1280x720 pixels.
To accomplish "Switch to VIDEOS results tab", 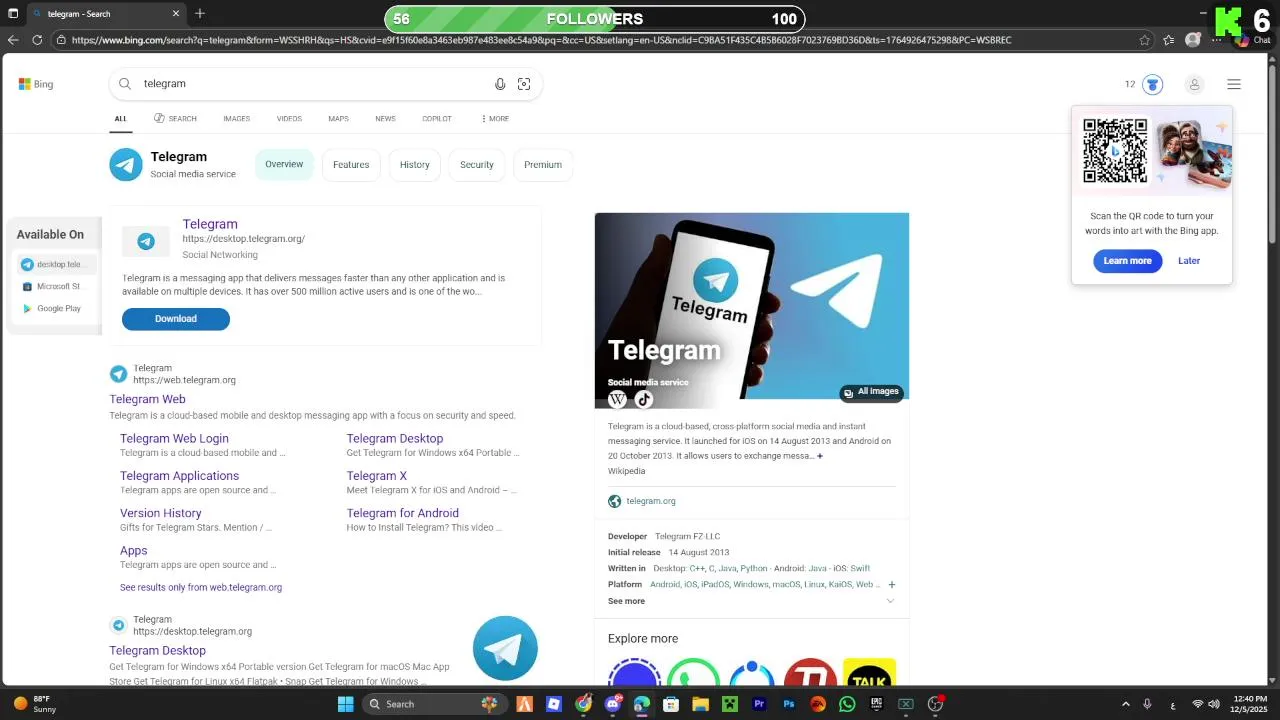I will coord(289,119).
